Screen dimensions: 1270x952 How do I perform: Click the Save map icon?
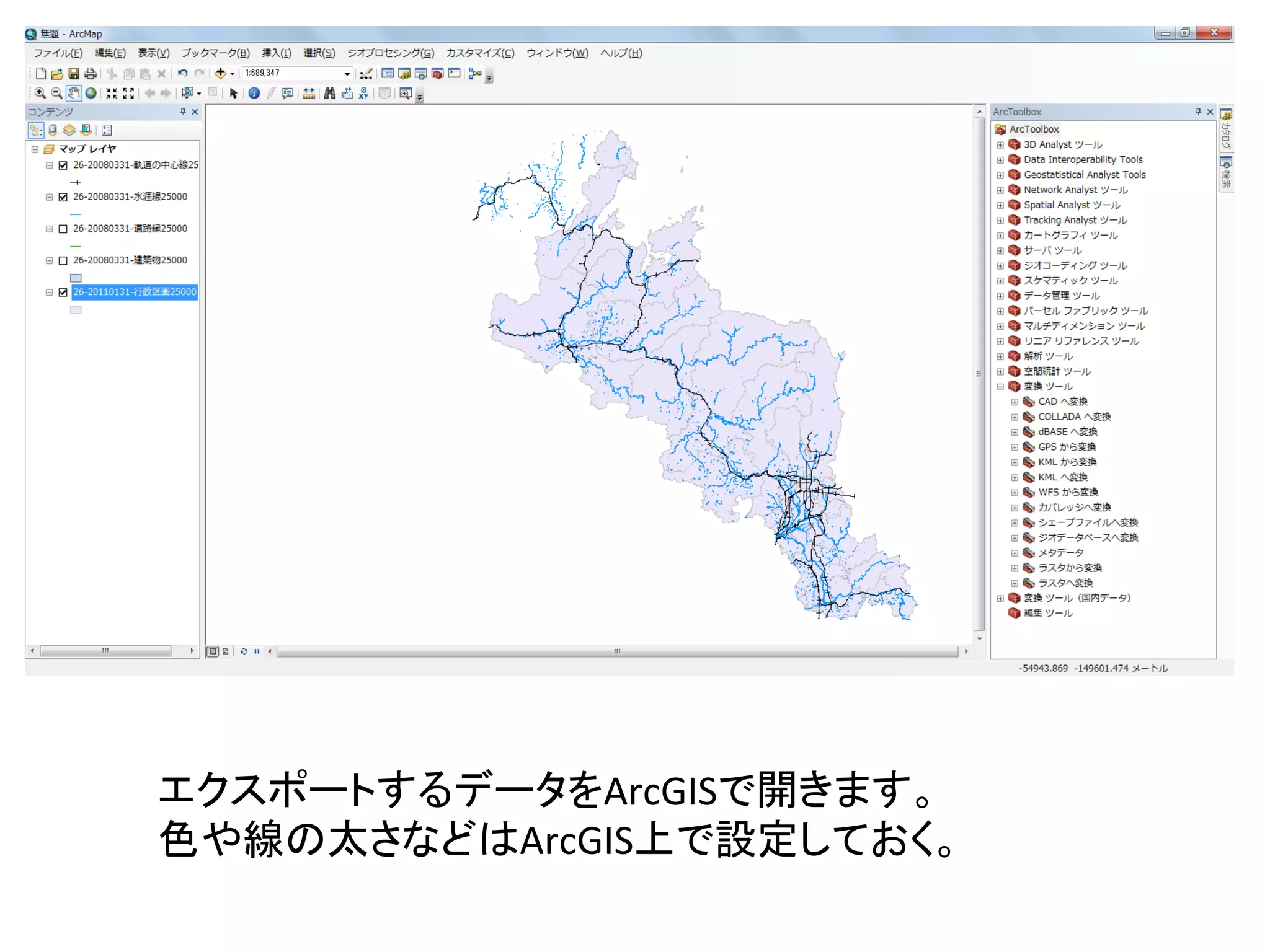[74, 74]
